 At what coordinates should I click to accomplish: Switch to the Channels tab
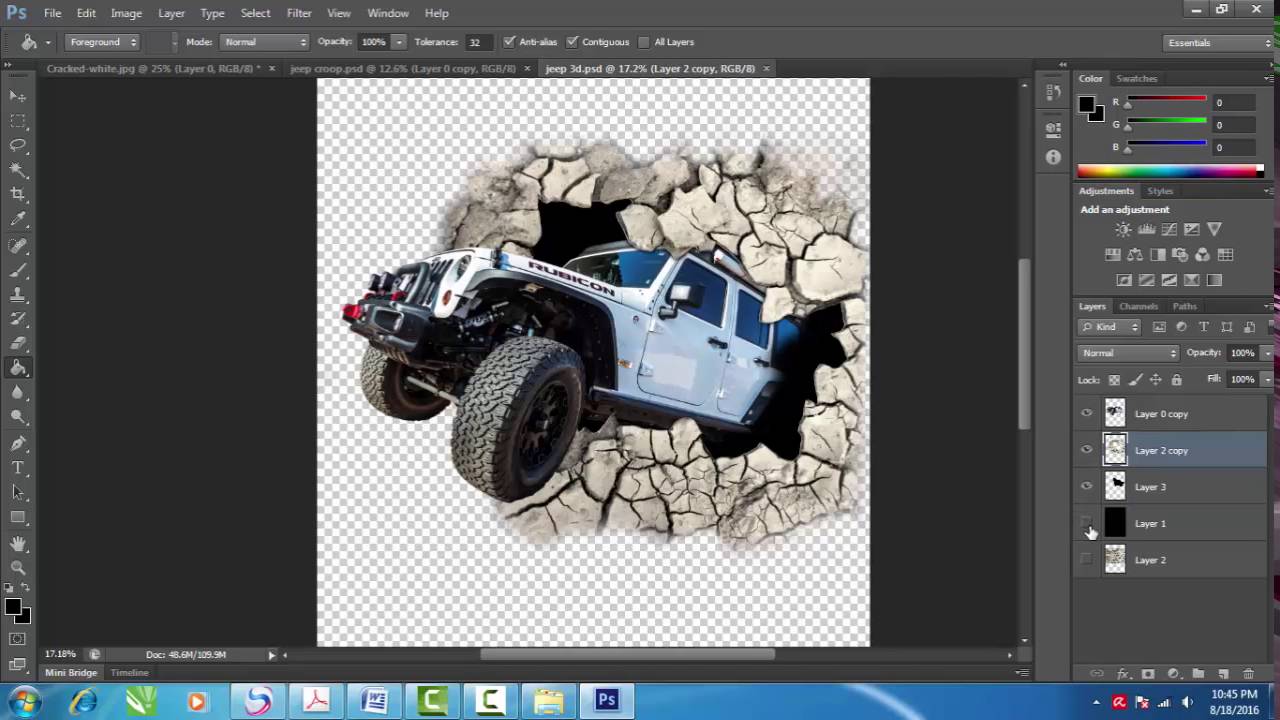[x=1138, y=306]
